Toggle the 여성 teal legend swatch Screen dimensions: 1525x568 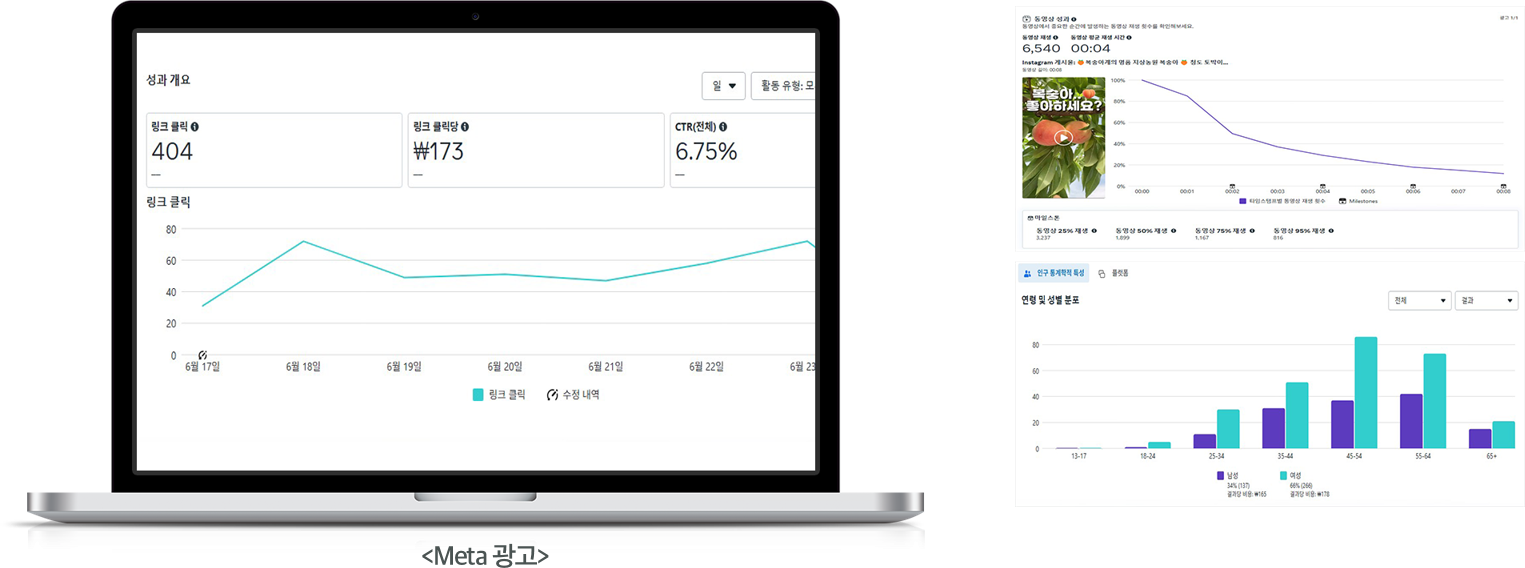[x=1284, y=476]
